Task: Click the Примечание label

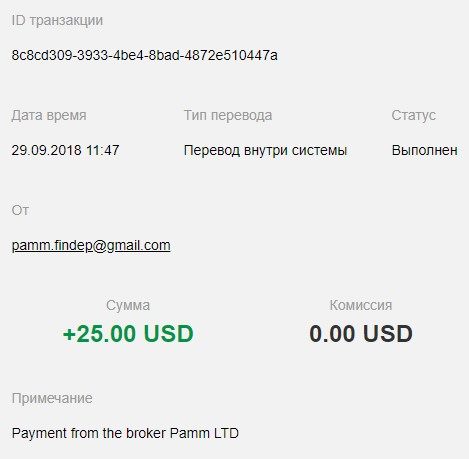Action: point(52,398)
